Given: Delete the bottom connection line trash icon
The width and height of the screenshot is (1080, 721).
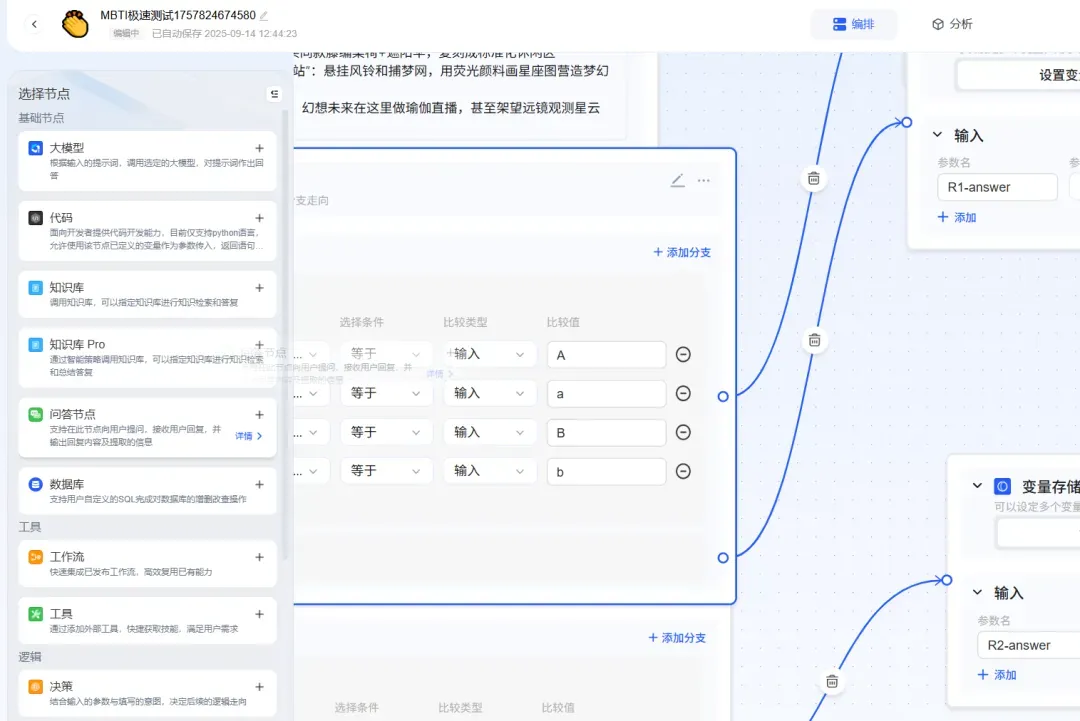Looking at the screenshot, I should pos(832,682).
